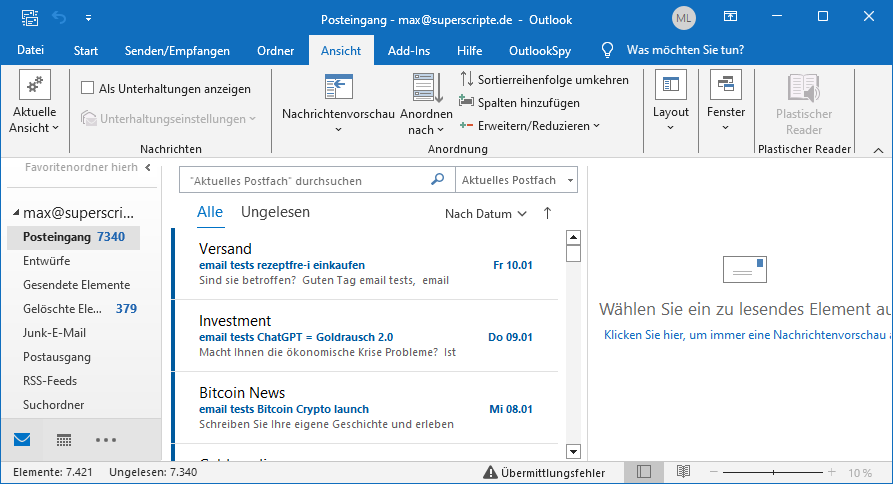Click the lightbulb Tell Me icon
The height and width of the screenshot is (484, 893).
pos(607,50)
